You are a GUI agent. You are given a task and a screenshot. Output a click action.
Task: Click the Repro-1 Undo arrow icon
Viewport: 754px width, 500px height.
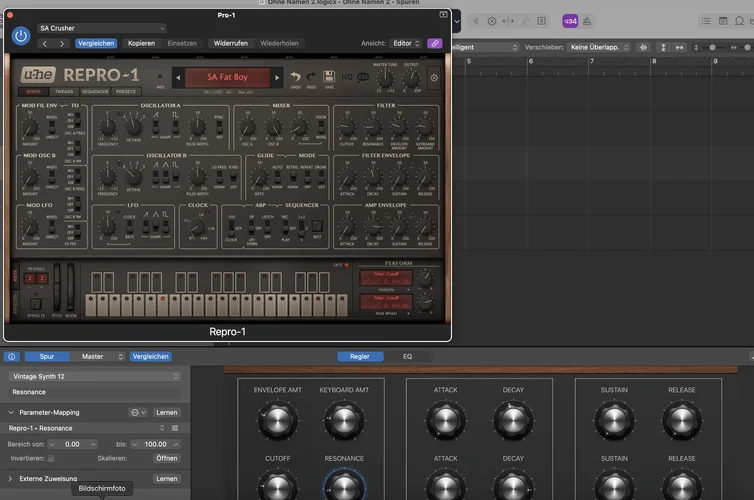[296, 77]
